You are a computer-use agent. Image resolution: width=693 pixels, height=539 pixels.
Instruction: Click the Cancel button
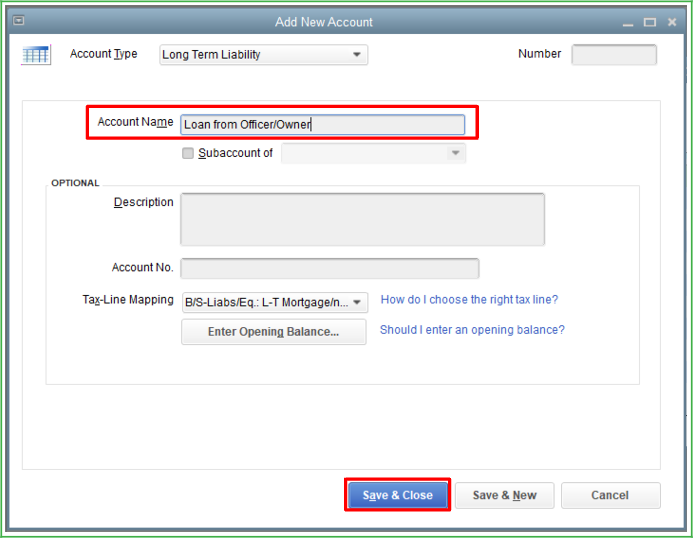pos(610,495)
